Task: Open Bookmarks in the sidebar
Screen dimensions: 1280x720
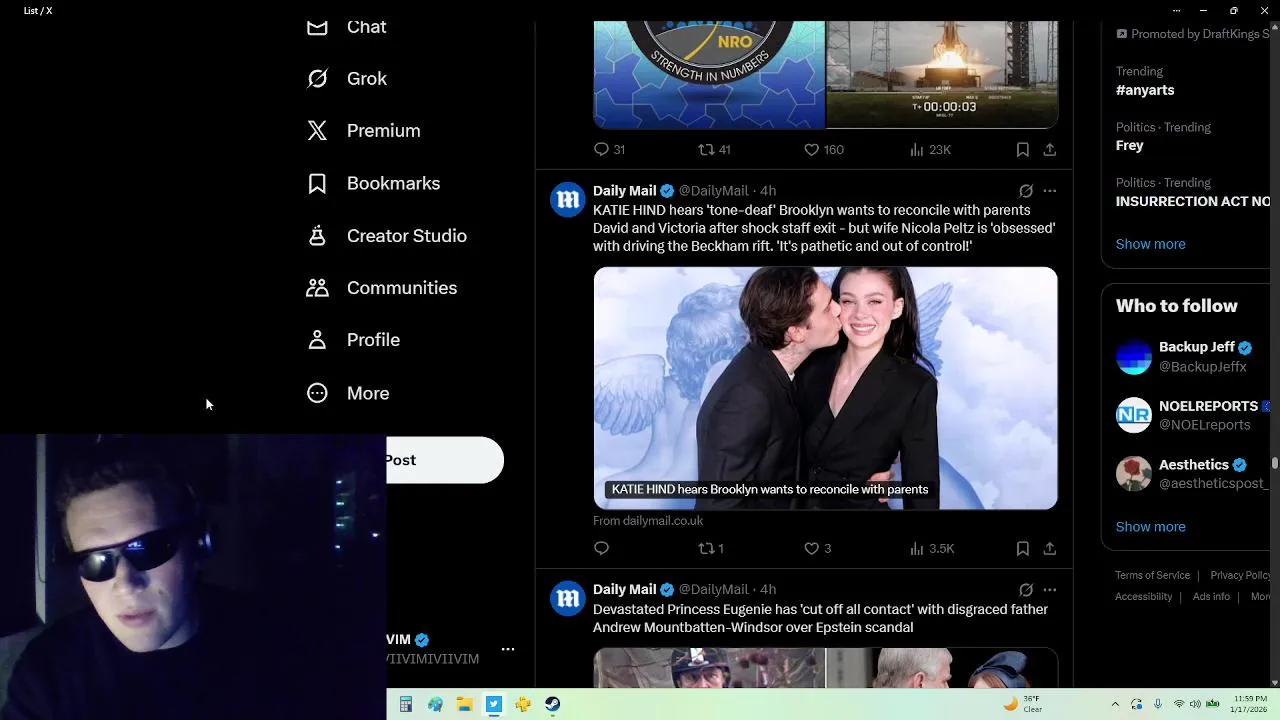Action: pyautogui.click(x=373, y=183)
